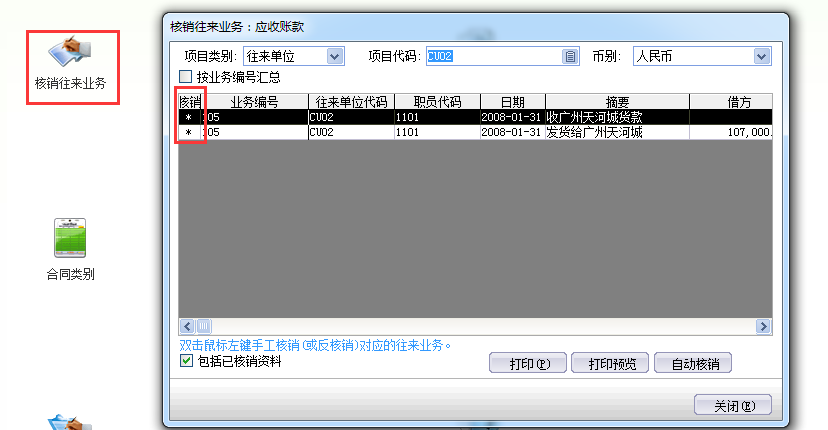Focus the 项目代码 input field
828x430 pixels.
(x=494, y=57)
